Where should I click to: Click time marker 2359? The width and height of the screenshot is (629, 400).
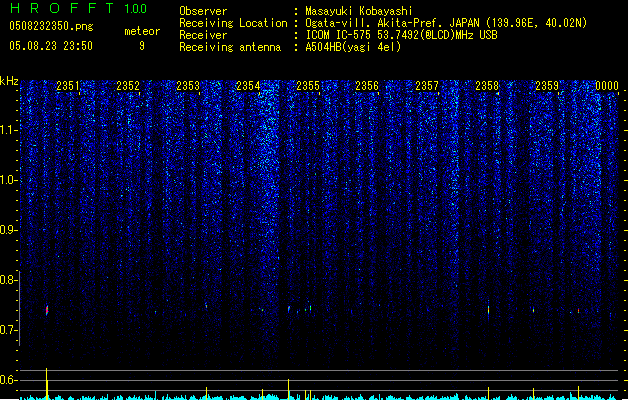(x=547, y=86)
